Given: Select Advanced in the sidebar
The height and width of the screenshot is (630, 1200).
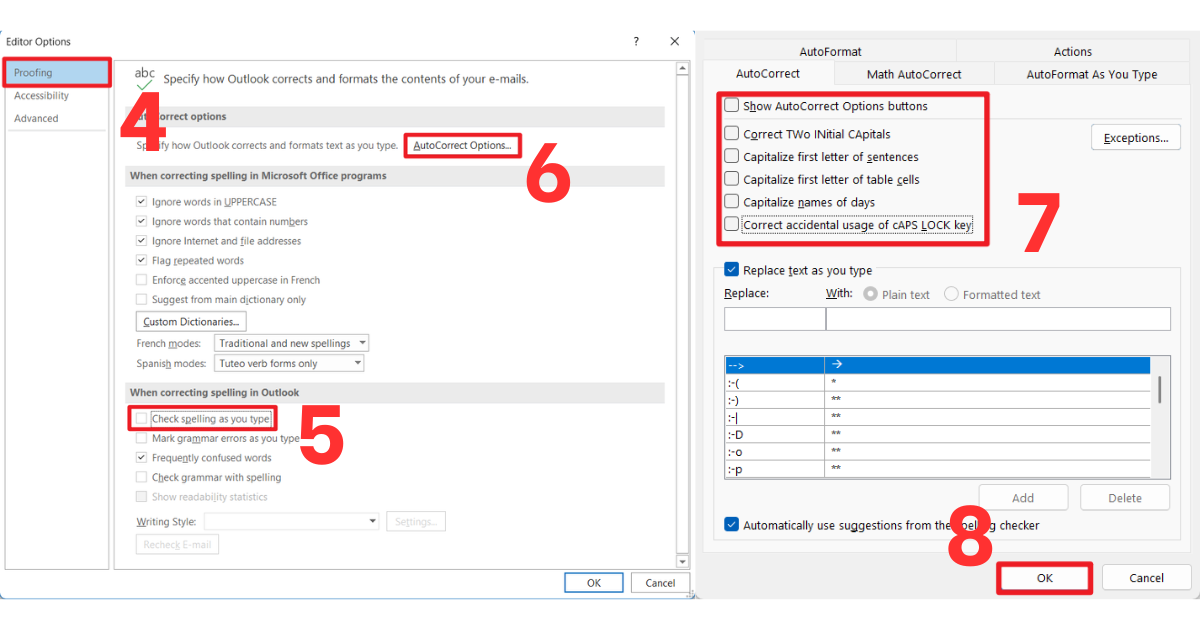Looking at the screenshot, I should [x=35, y=118].
